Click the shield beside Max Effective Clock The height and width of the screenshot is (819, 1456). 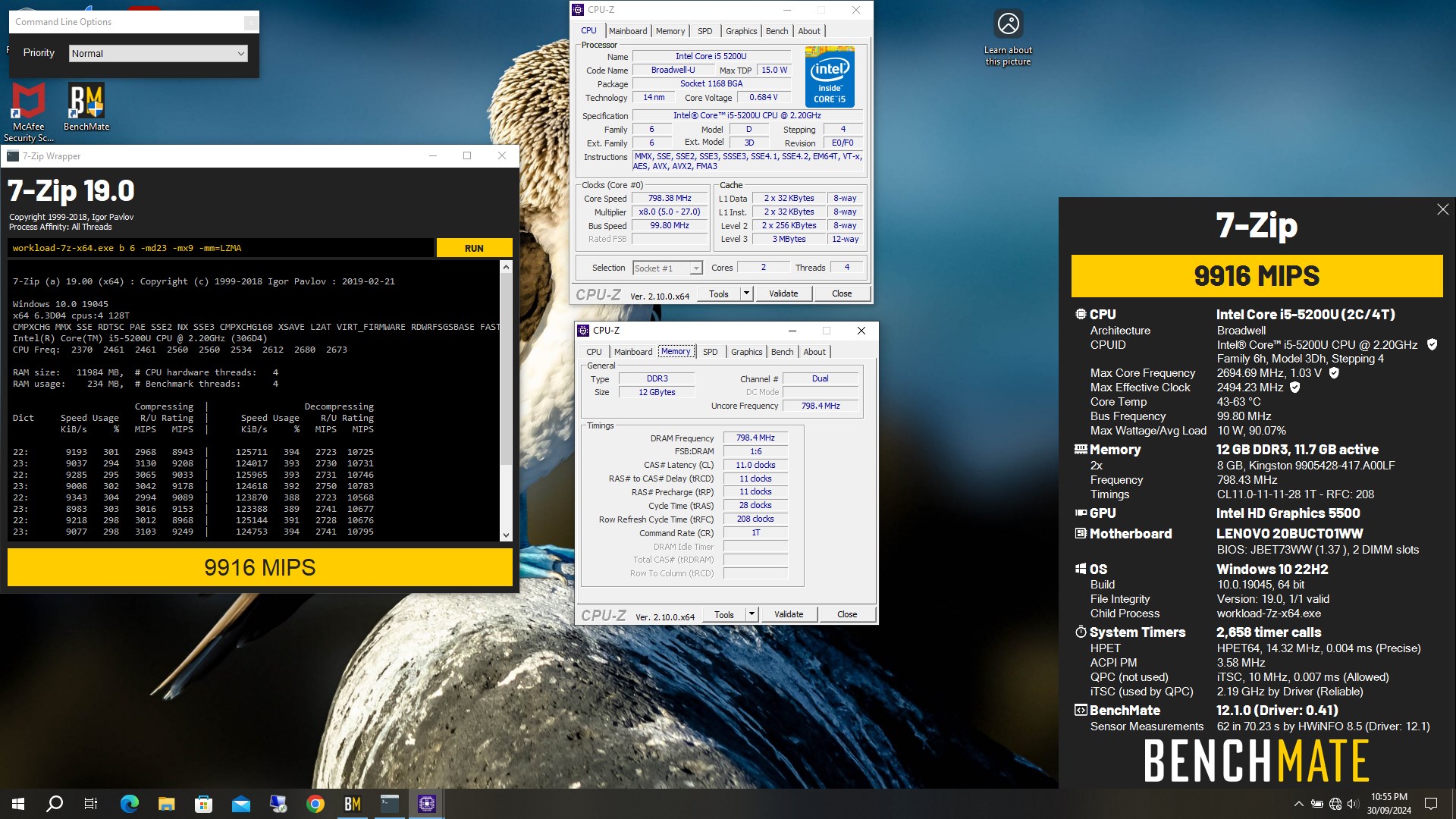click(x=1295, y=388)
